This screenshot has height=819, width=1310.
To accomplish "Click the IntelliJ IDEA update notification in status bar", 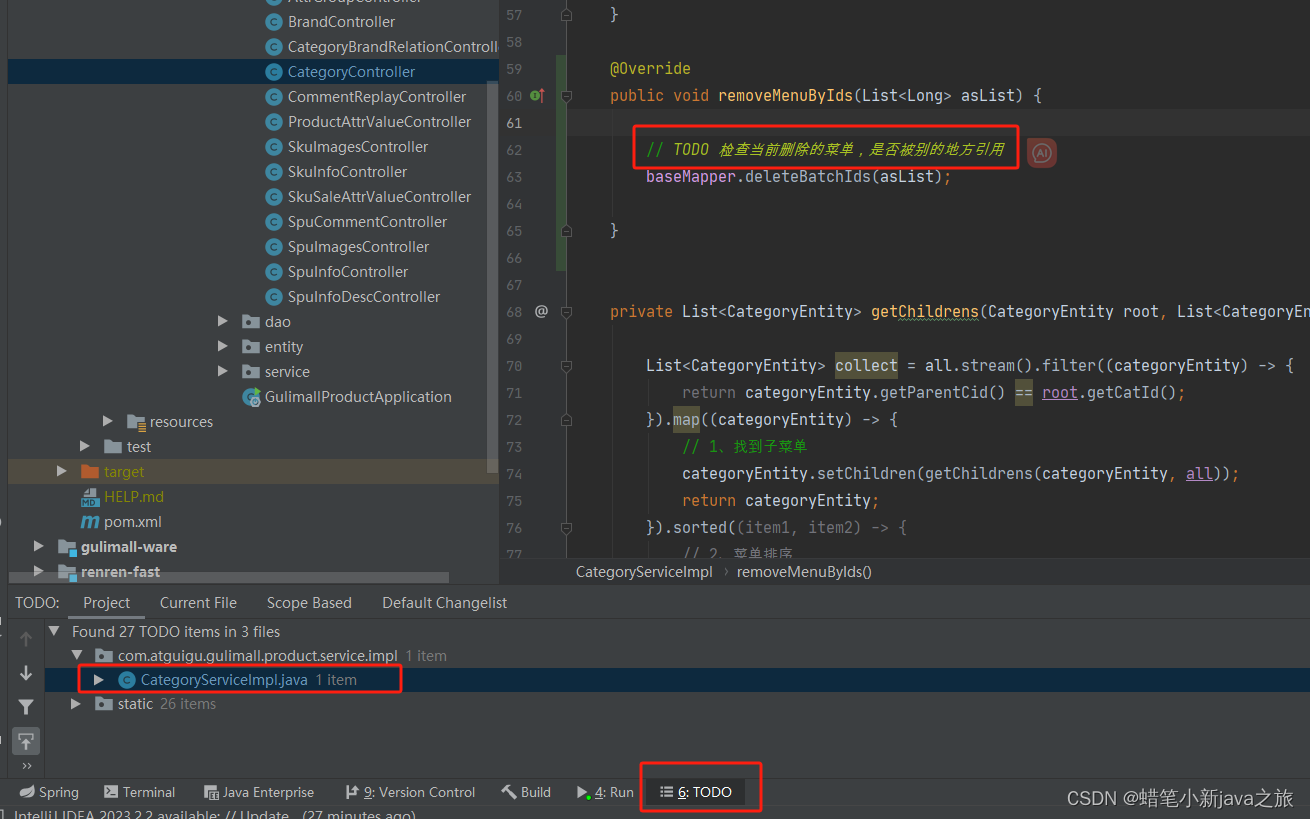I will click(x=215, y=815).
